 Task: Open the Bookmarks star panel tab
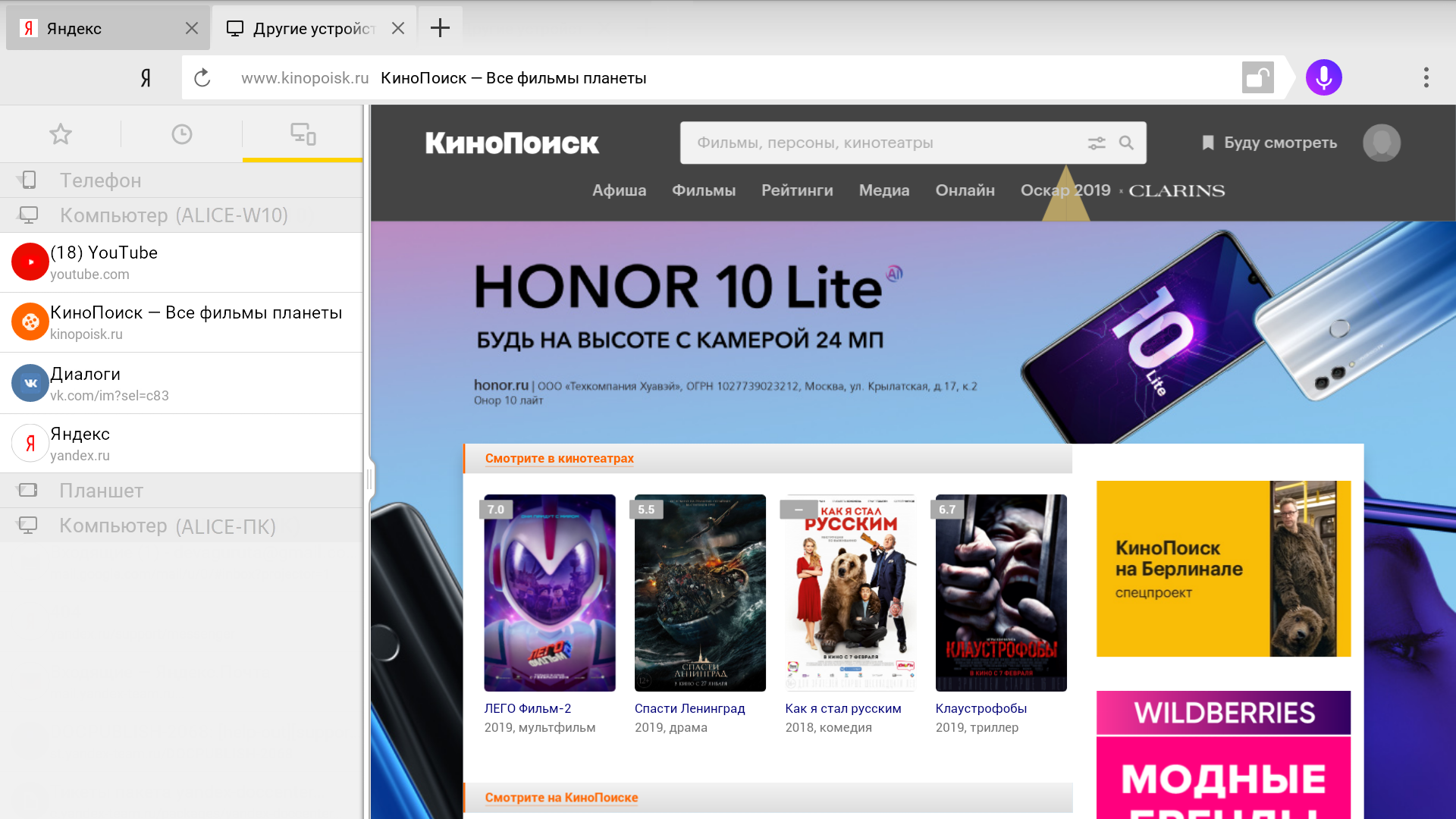61,134
